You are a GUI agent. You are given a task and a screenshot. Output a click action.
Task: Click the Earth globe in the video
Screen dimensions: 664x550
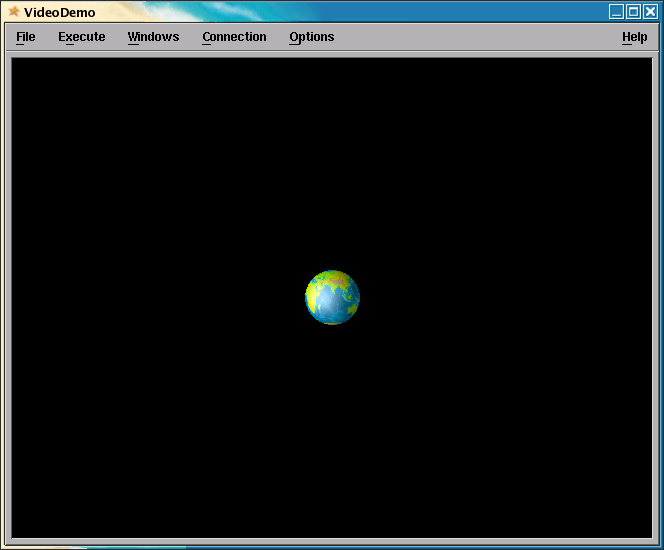(332, 297)
